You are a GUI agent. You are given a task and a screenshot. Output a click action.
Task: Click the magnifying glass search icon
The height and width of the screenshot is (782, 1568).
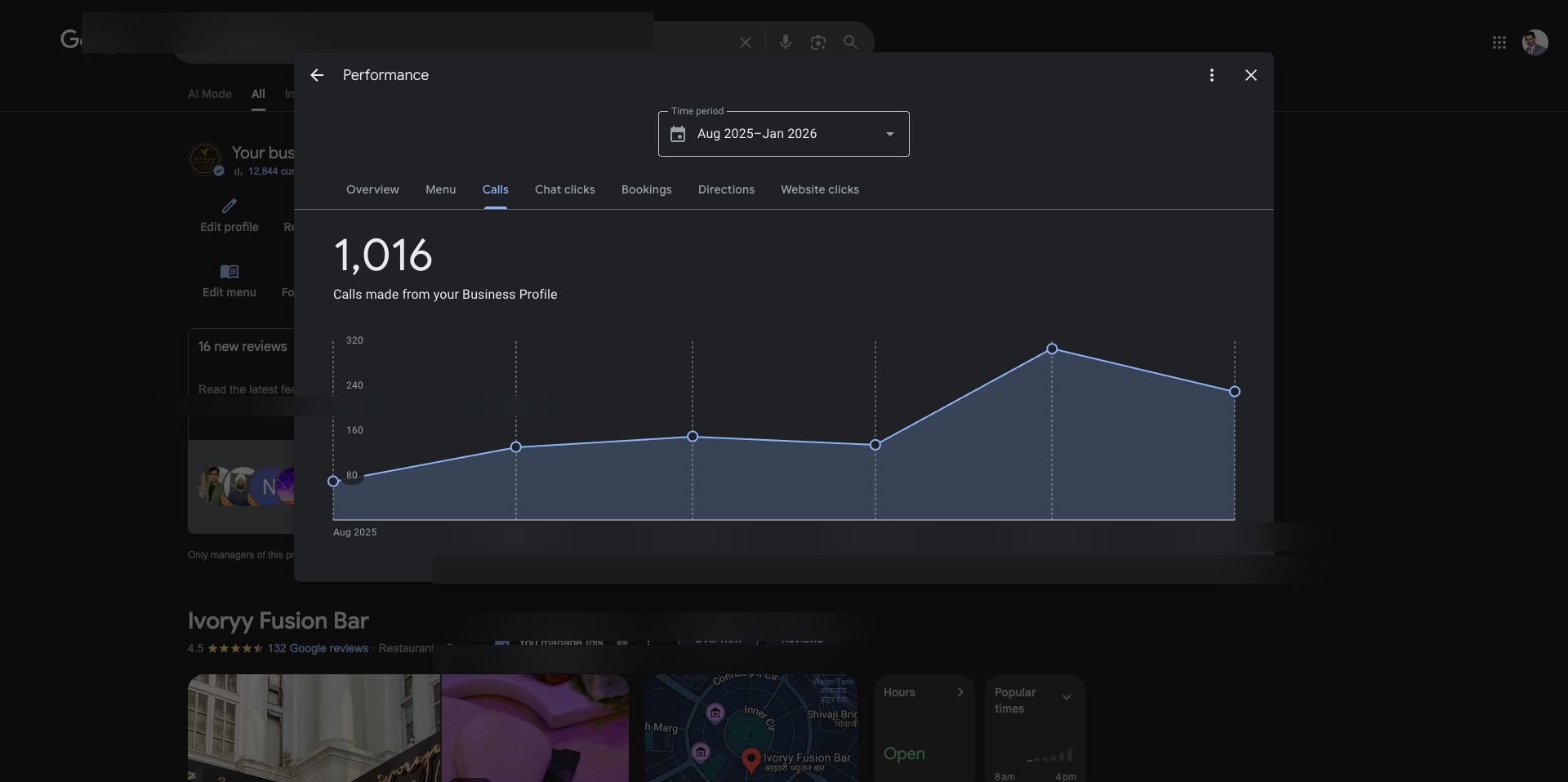pos(851,42)
